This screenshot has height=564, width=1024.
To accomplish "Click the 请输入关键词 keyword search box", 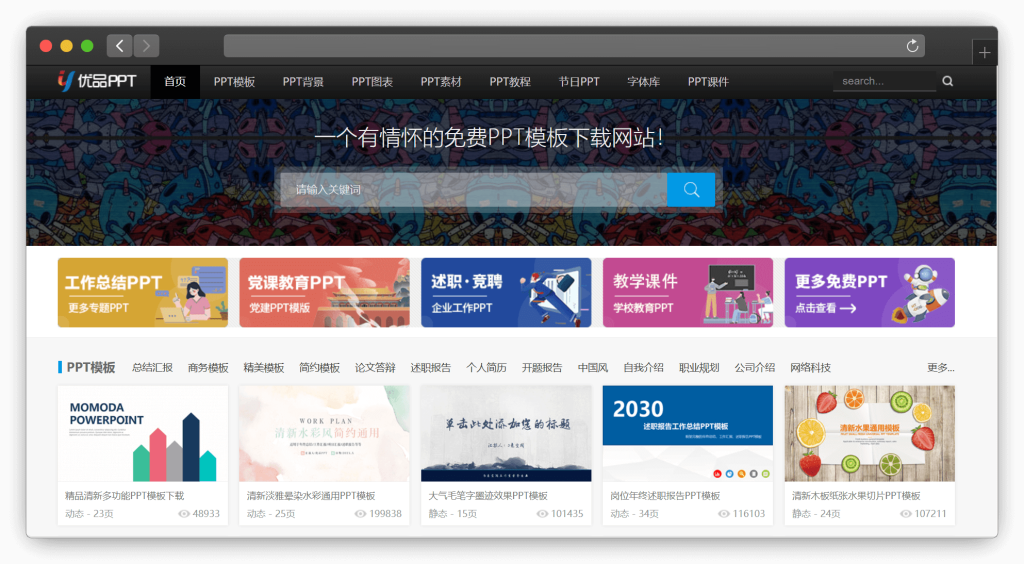I will [474, 189].
